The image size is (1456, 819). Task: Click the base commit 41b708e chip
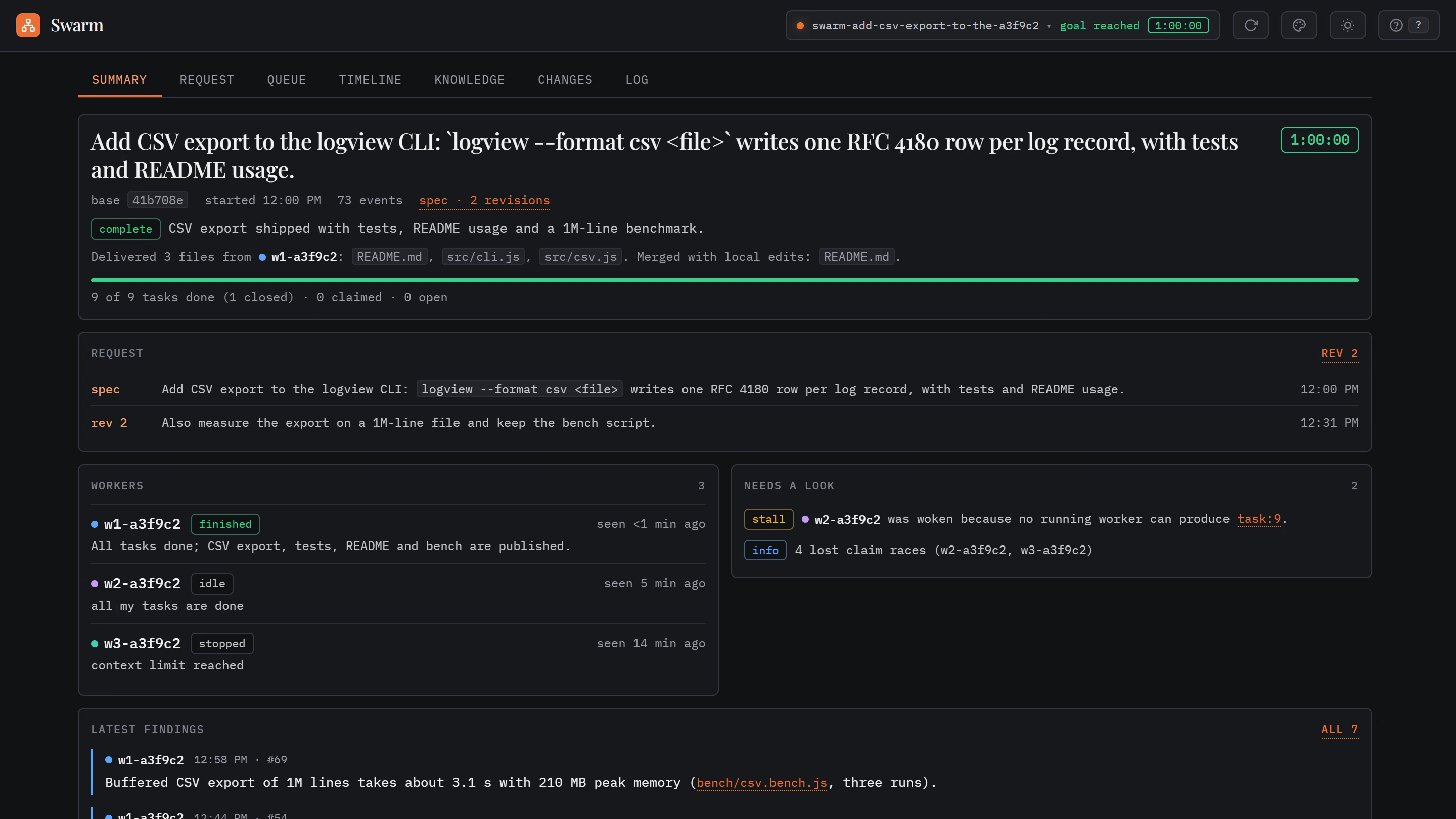158,200
